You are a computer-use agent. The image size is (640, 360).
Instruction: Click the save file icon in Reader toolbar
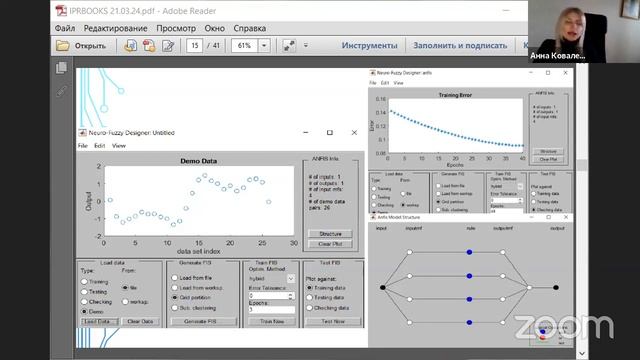pos(131,45)
